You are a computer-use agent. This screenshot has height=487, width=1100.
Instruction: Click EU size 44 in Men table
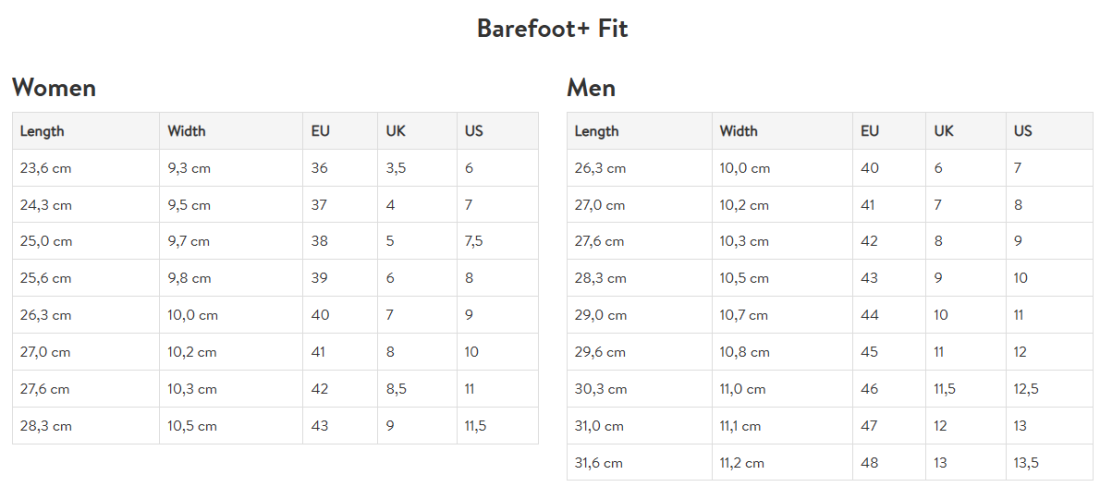(870, 315)
